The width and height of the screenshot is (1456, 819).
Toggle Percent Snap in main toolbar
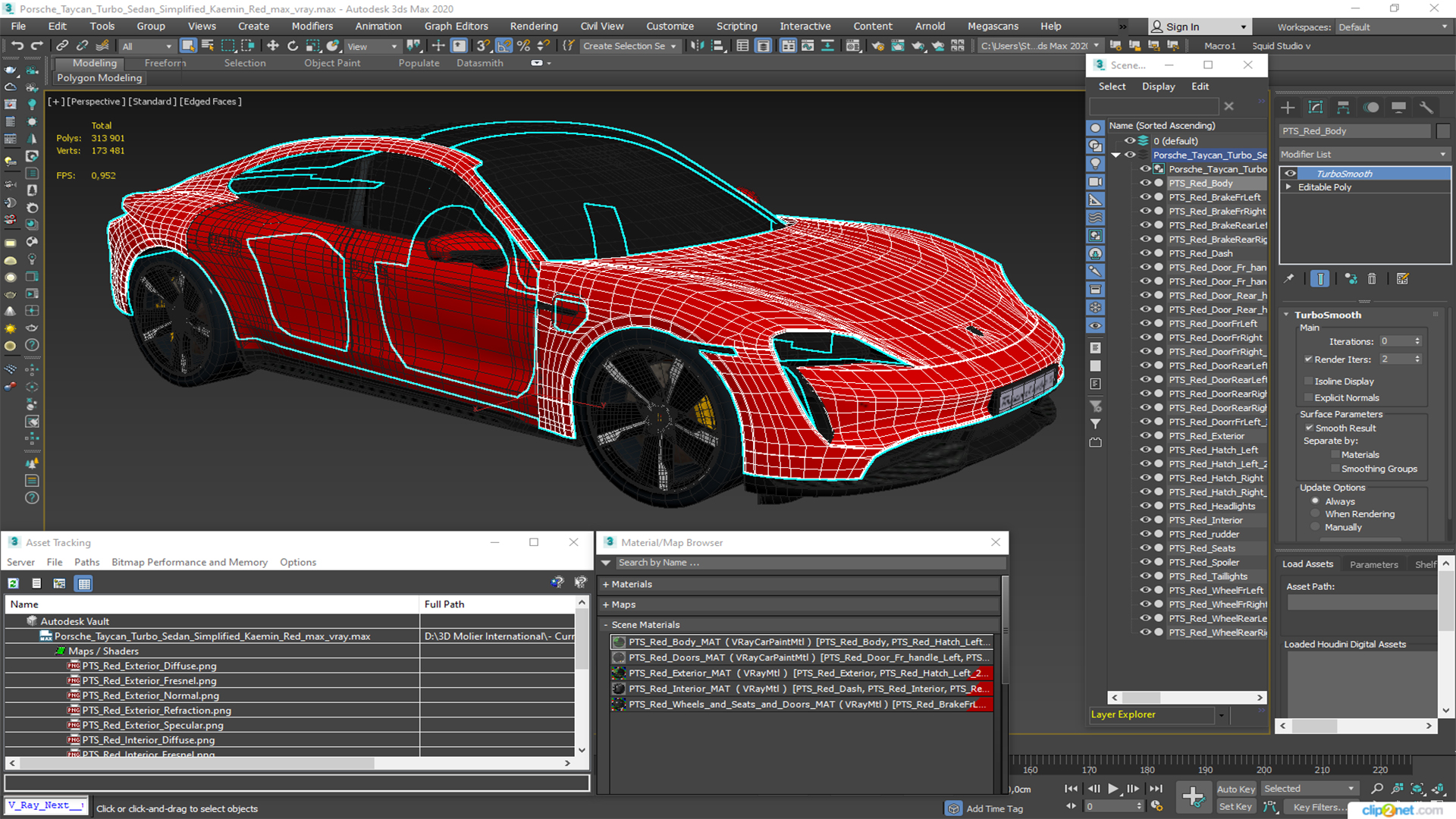coord(523,45)
